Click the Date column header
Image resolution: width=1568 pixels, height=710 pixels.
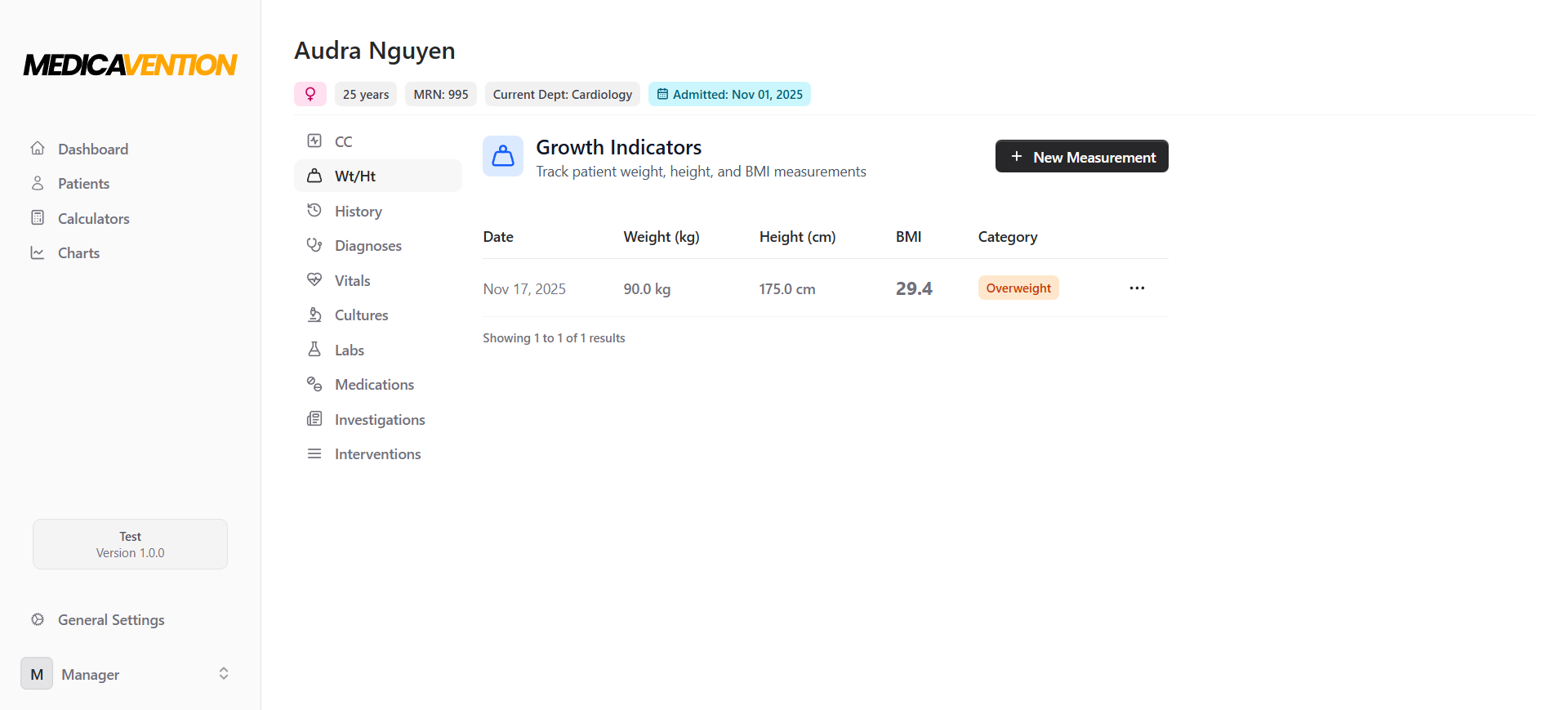click(x=498, y=236)
